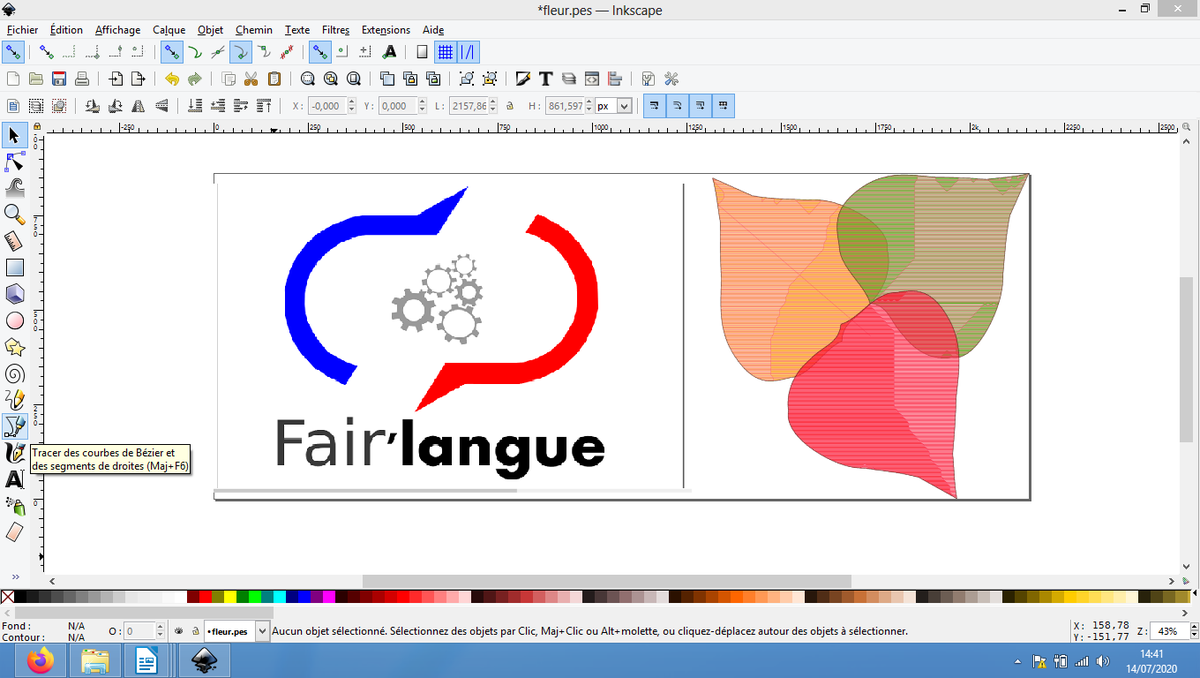1200x678 pixels.
Task: Toggle layer lock in status bar
Action: coord(195,631)
